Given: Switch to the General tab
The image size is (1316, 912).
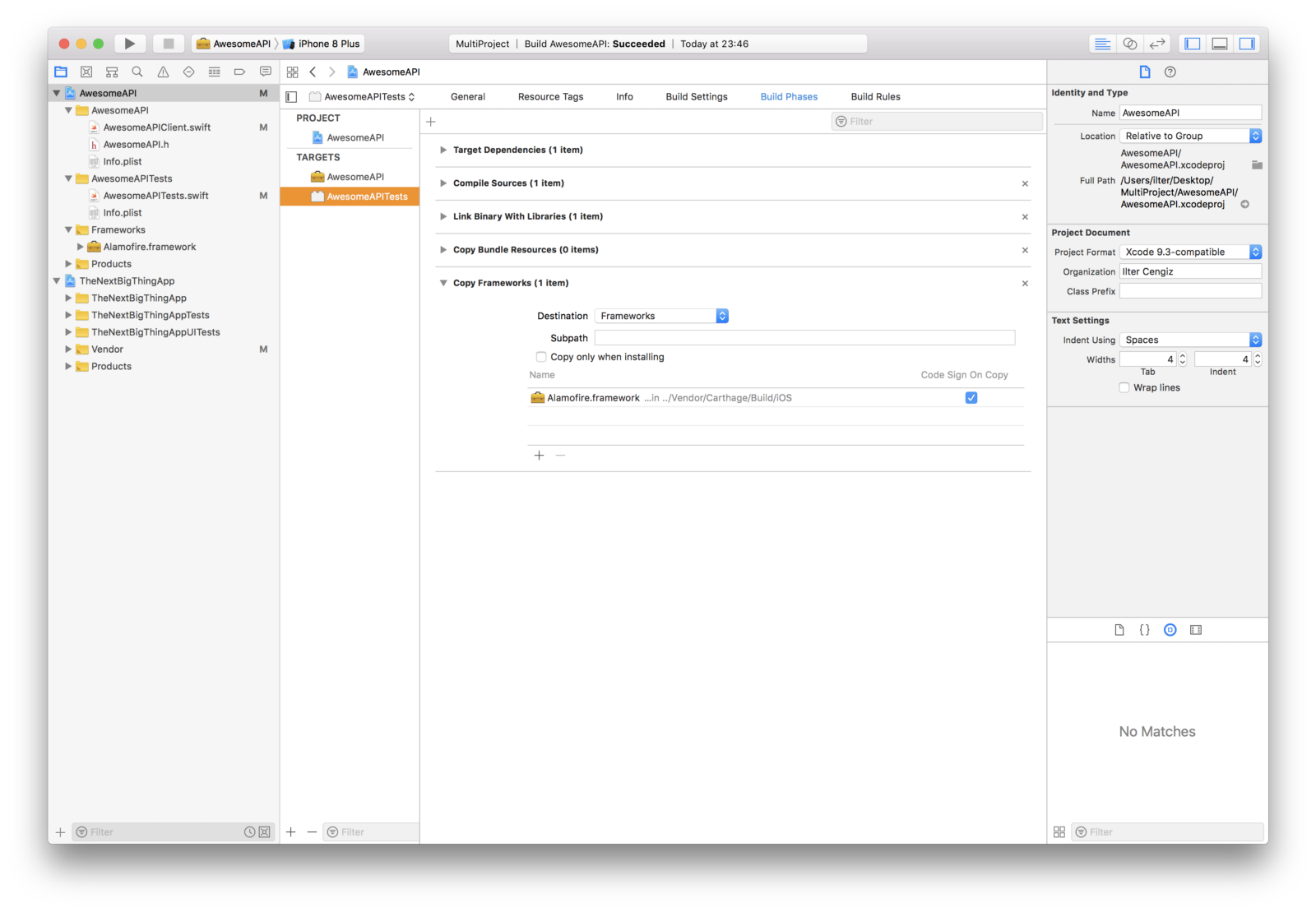Looking at the screenshot, I should tap(468, 97).
